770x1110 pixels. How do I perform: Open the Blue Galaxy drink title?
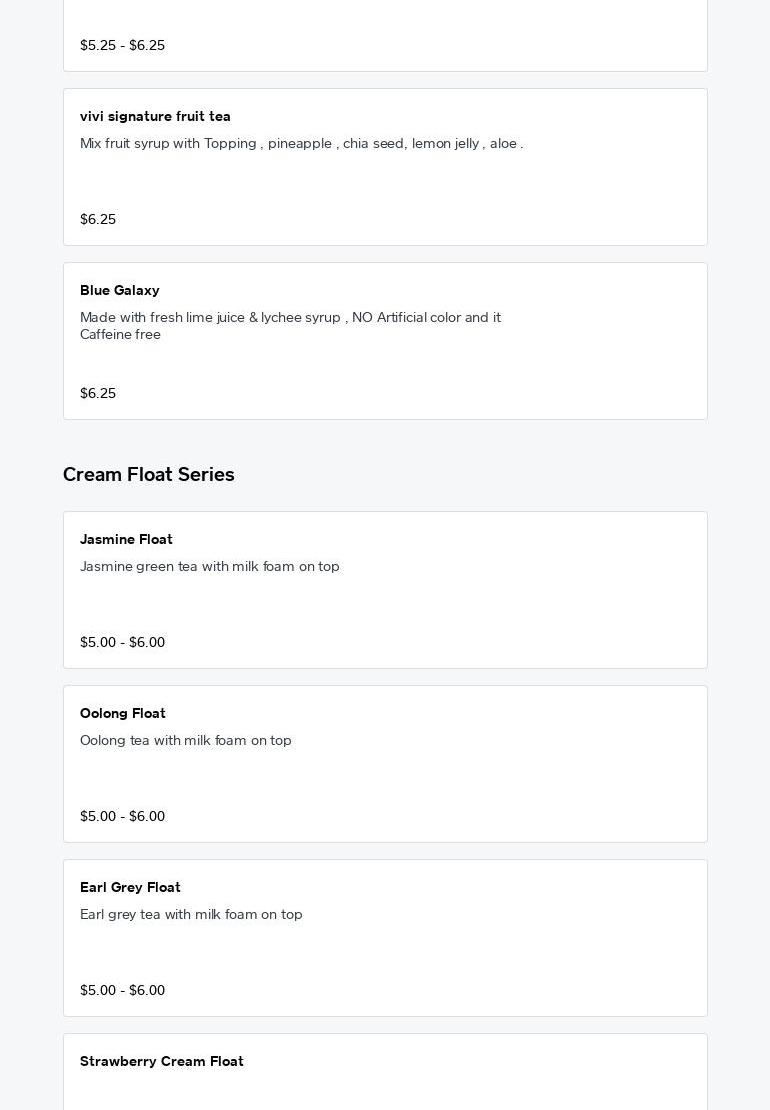120,291
